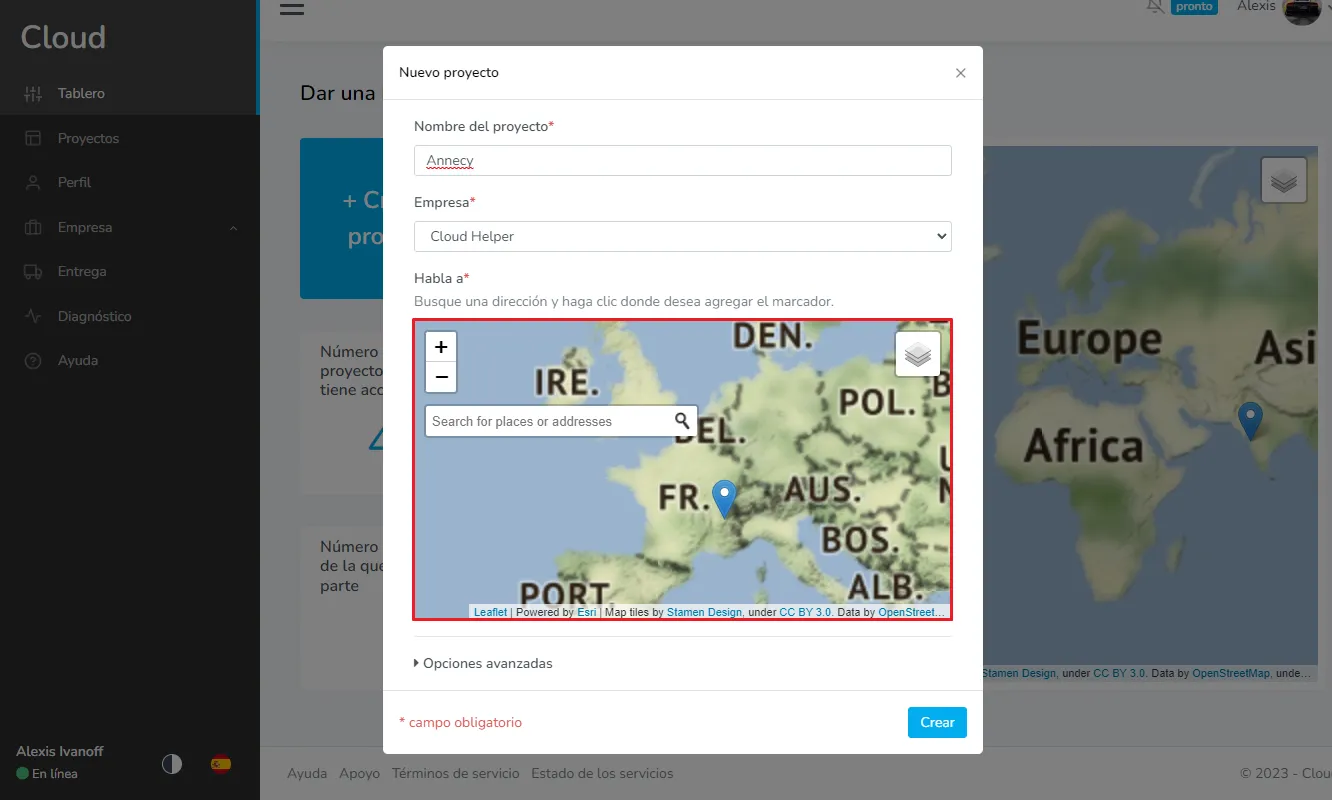Click the Crear button

pos(937,722)
